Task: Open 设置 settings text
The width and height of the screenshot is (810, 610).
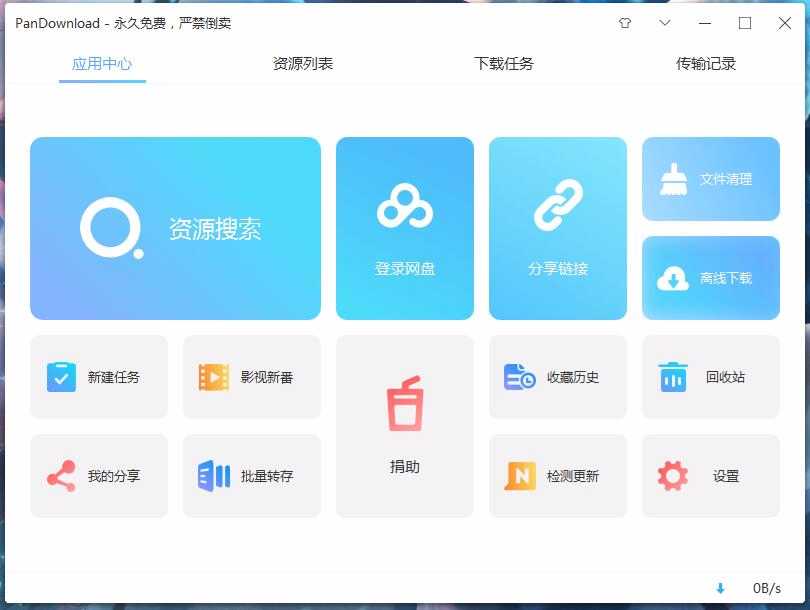Action: [726, 476]
